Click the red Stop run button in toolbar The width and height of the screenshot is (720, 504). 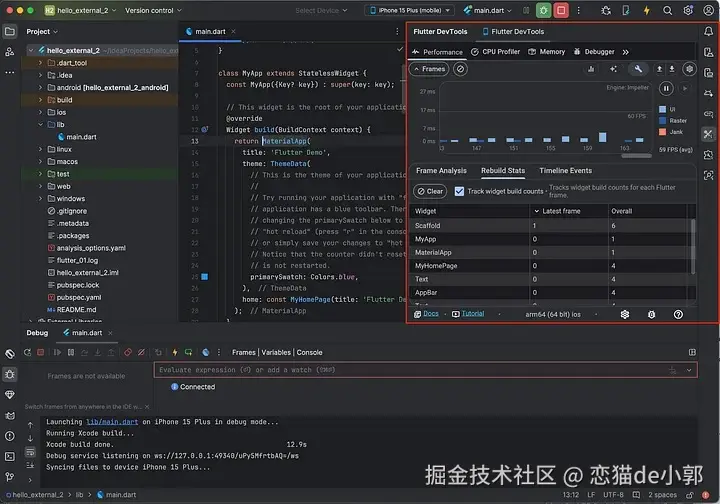561,10
